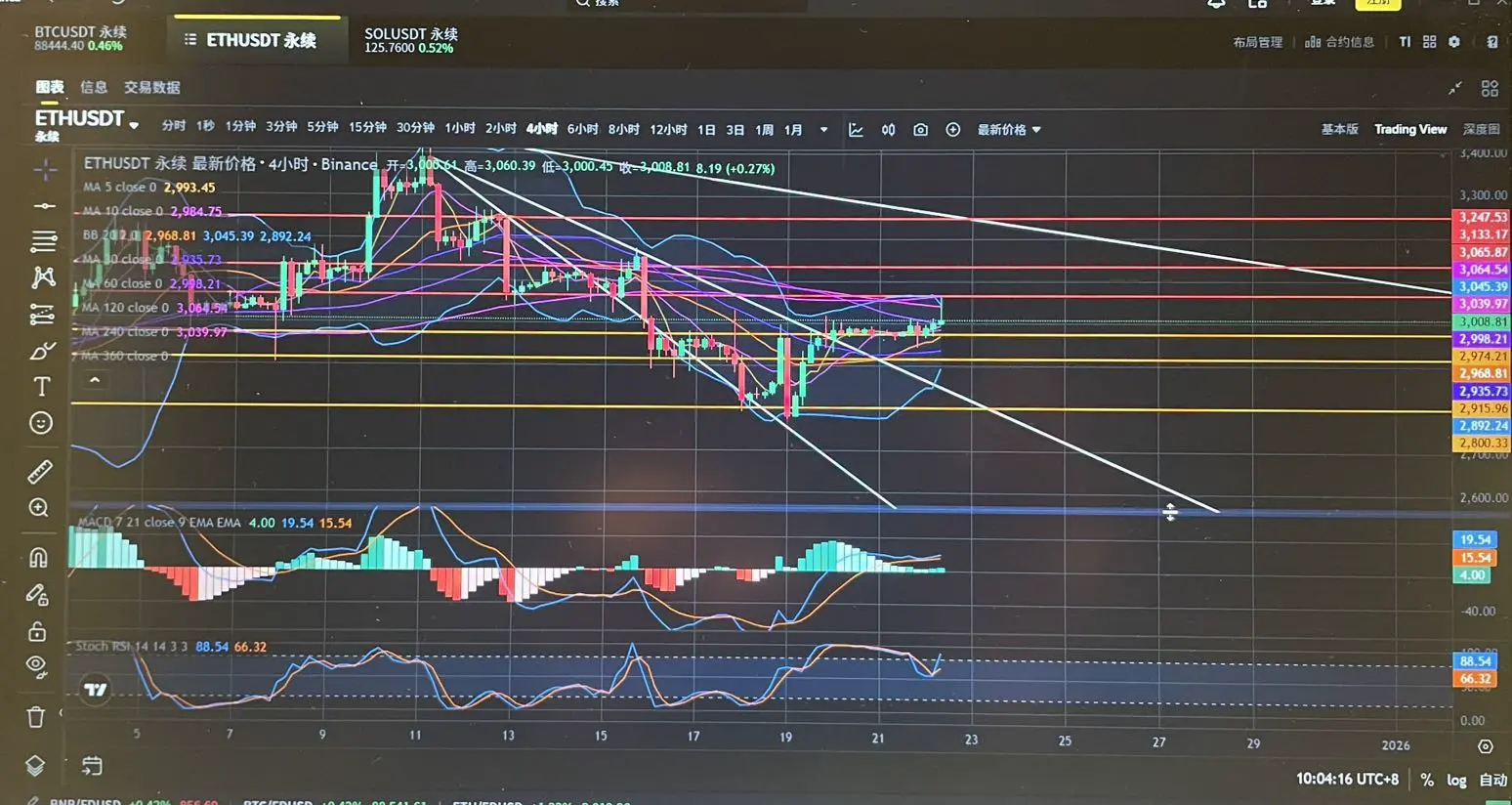The image size is (1512, 805).
Task: Click the grid layout icon in top bar
Action: point(1429,42)
